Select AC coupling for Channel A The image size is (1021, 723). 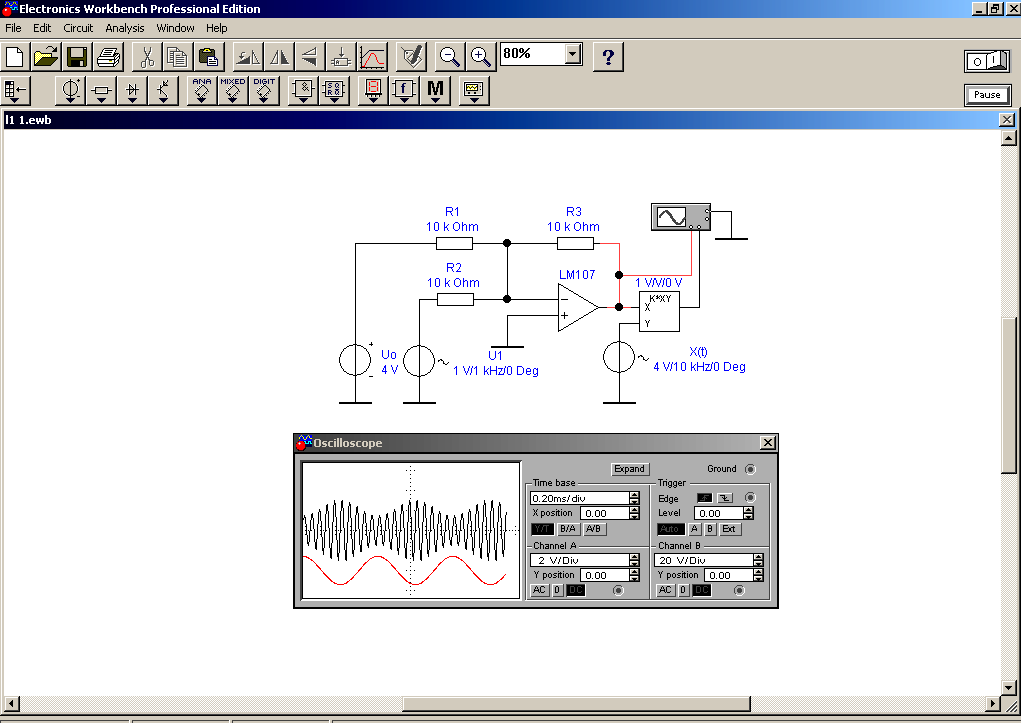coord(539,590)
